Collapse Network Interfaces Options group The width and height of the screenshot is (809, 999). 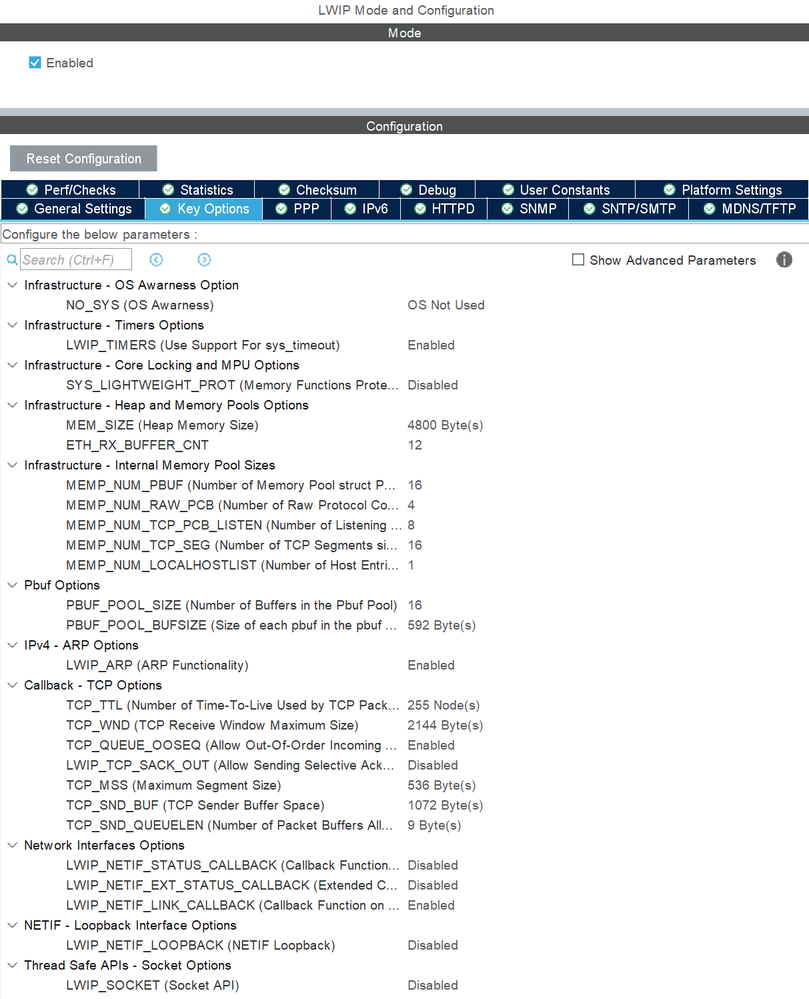pos(12,845)
